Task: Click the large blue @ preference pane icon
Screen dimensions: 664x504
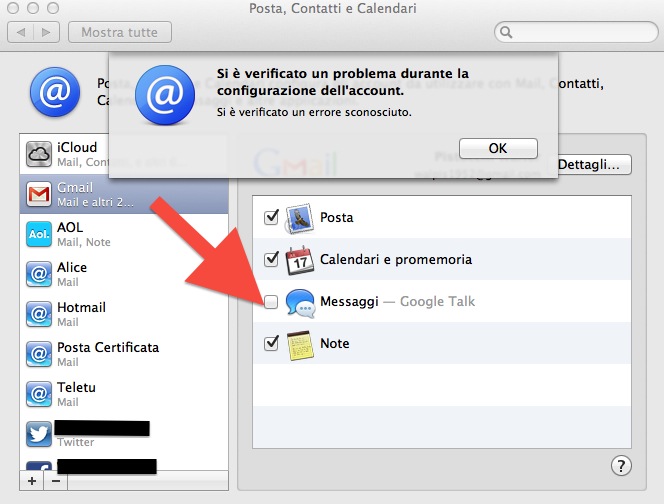Action: 55,92
